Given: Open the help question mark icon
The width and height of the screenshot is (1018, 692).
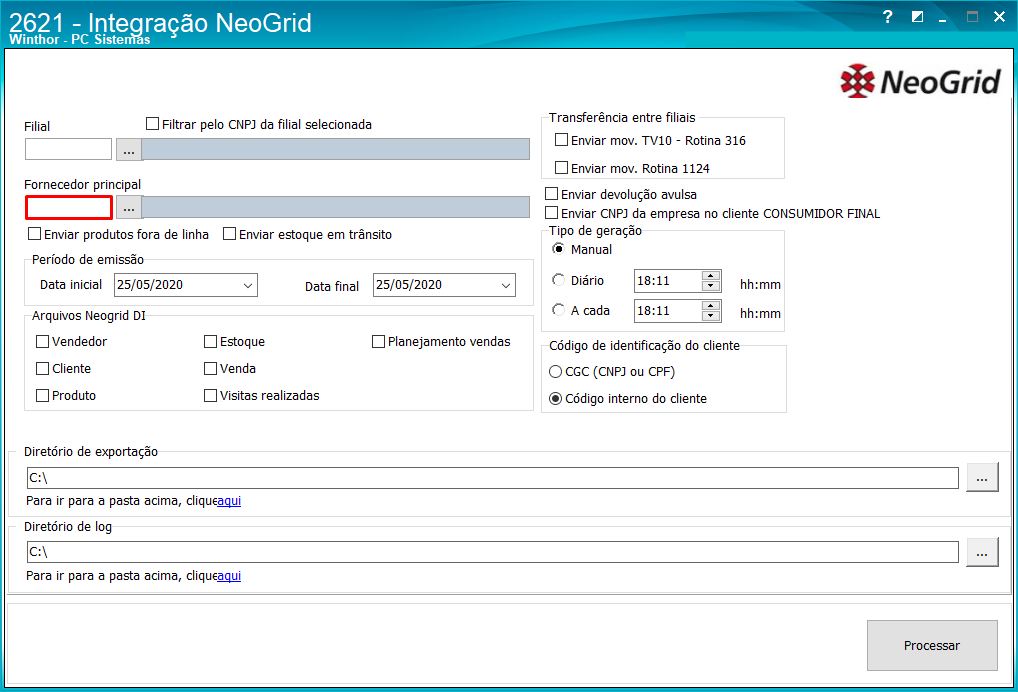Looking at the screenshot, I should point(888,17).
